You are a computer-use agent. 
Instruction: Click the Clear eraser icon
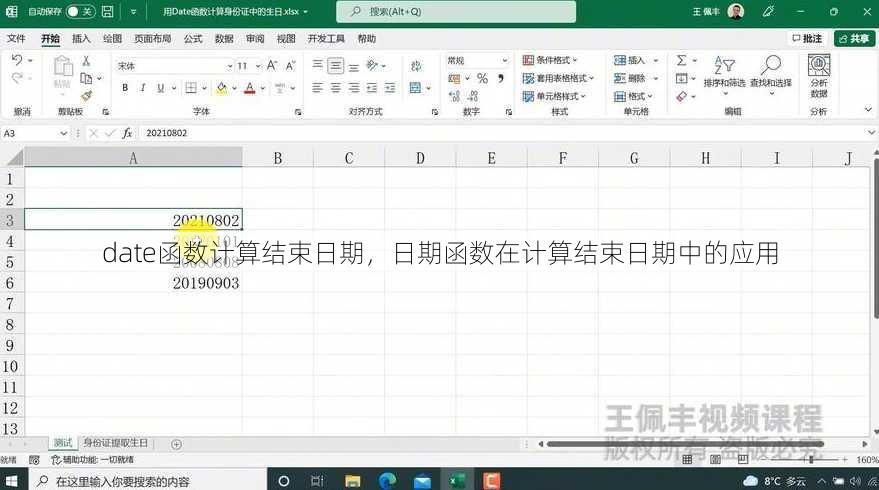point(681,96)
